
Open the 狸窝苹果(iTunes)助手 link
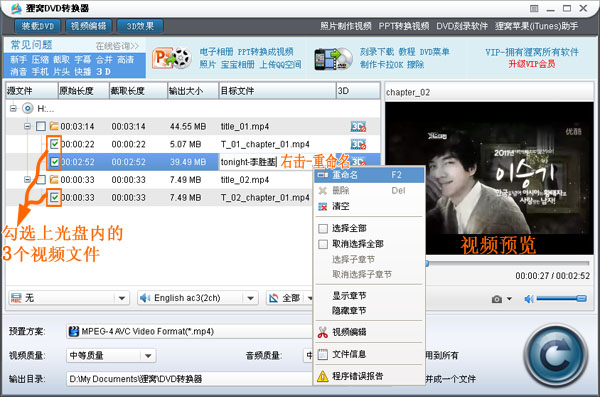[536, 26]
